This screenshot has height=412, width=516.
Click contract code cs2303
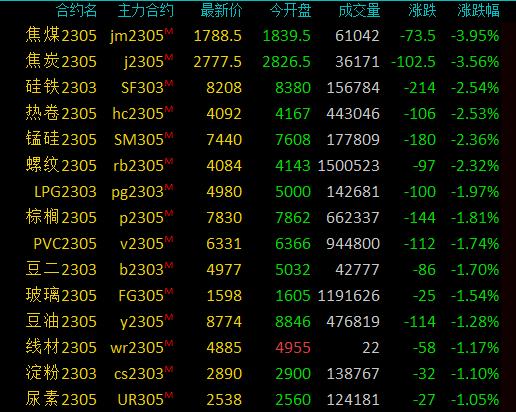139,374
